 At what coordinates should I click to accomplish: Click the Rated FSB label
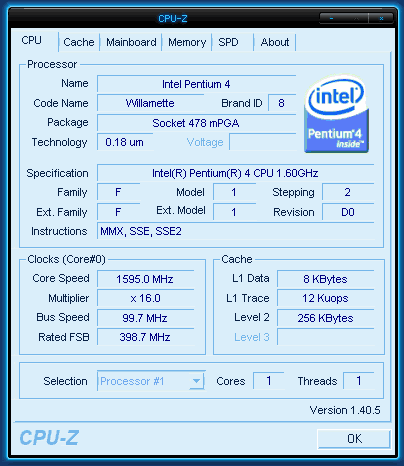click(64, 337)
